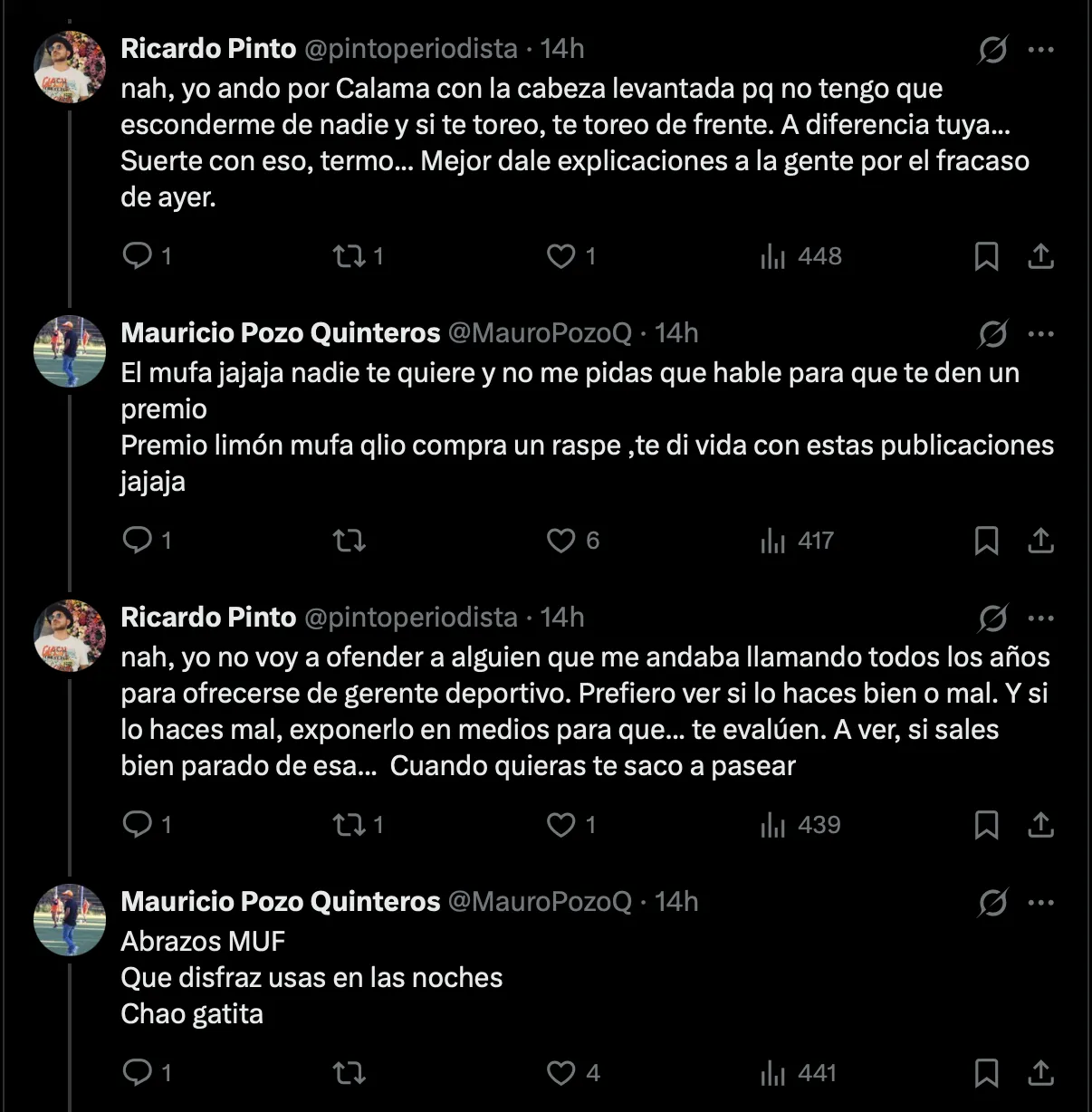Click Ricardo Pinto's avatar on first tweet
Image resolution: width=1092 pixels, height=1112 pixels.
(70, 67)
